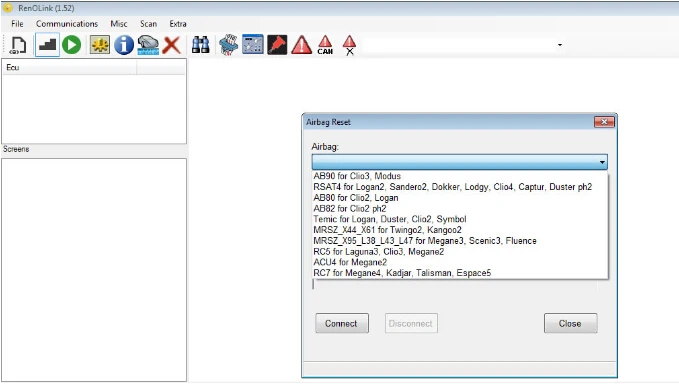Click the red injector toolbar icon

(277, 45)
